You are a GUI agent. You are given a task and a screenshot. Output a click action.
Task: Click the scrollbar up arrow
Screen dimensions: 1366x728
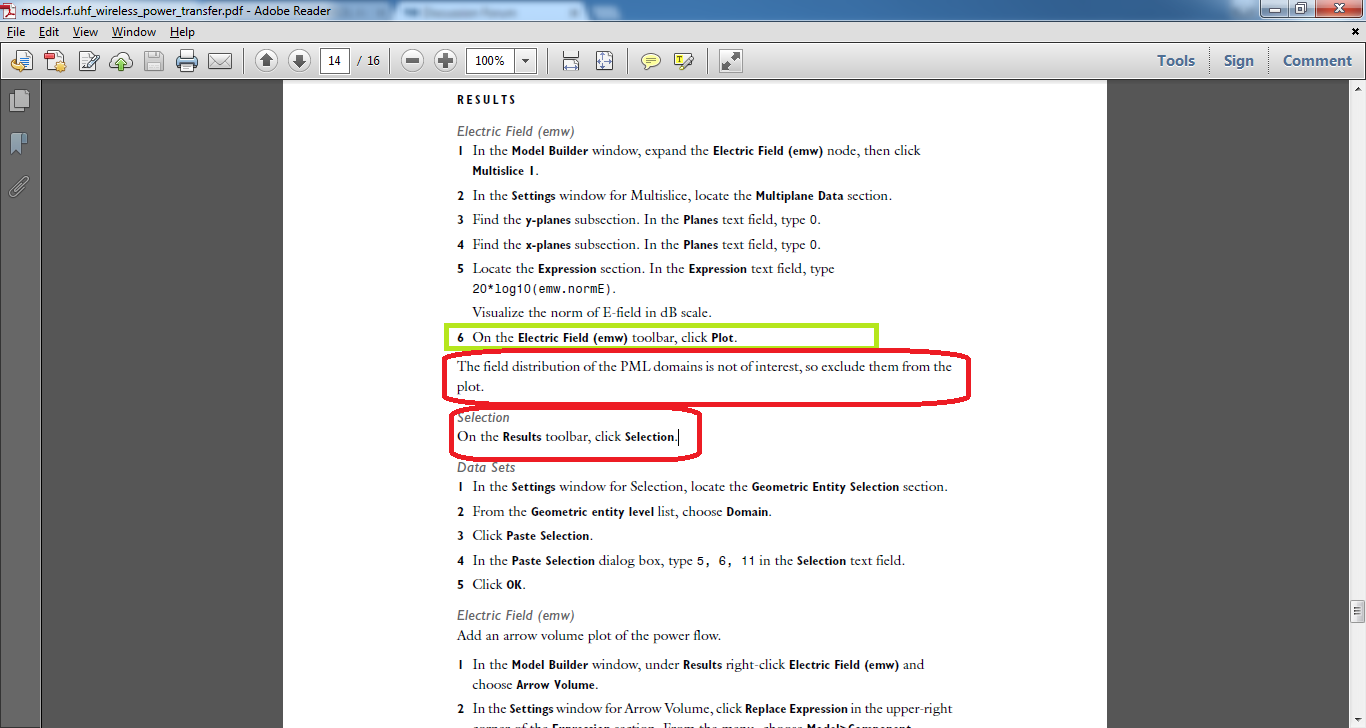pos(1357,89)
